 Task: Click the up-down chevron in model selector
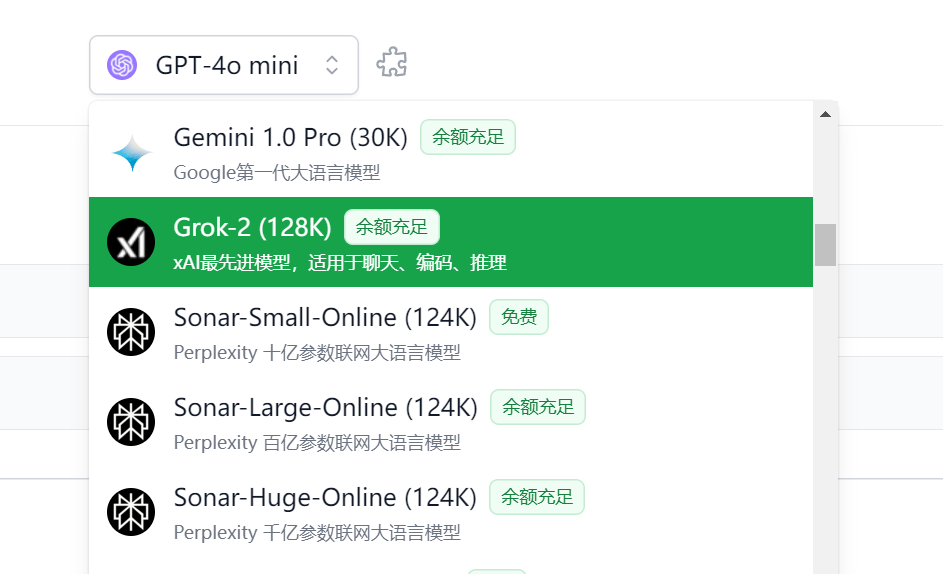pos(332,65)
